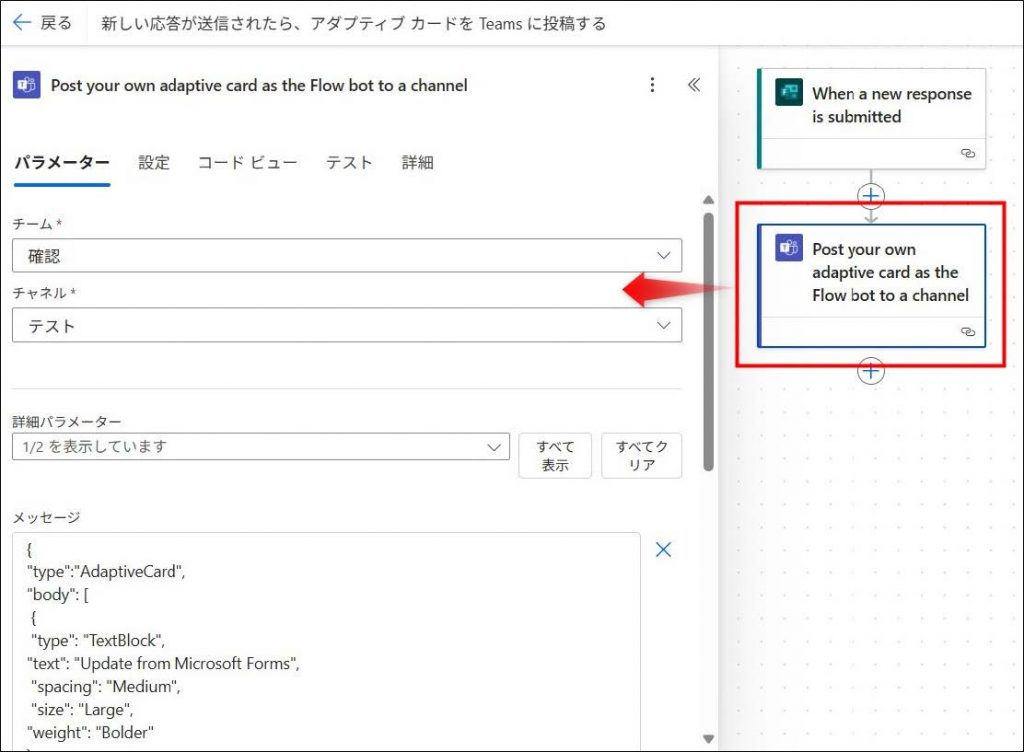This screenshot has width=1024, height=752.
Task: Open the three-dot more options menu
Action: pos(652,85)
